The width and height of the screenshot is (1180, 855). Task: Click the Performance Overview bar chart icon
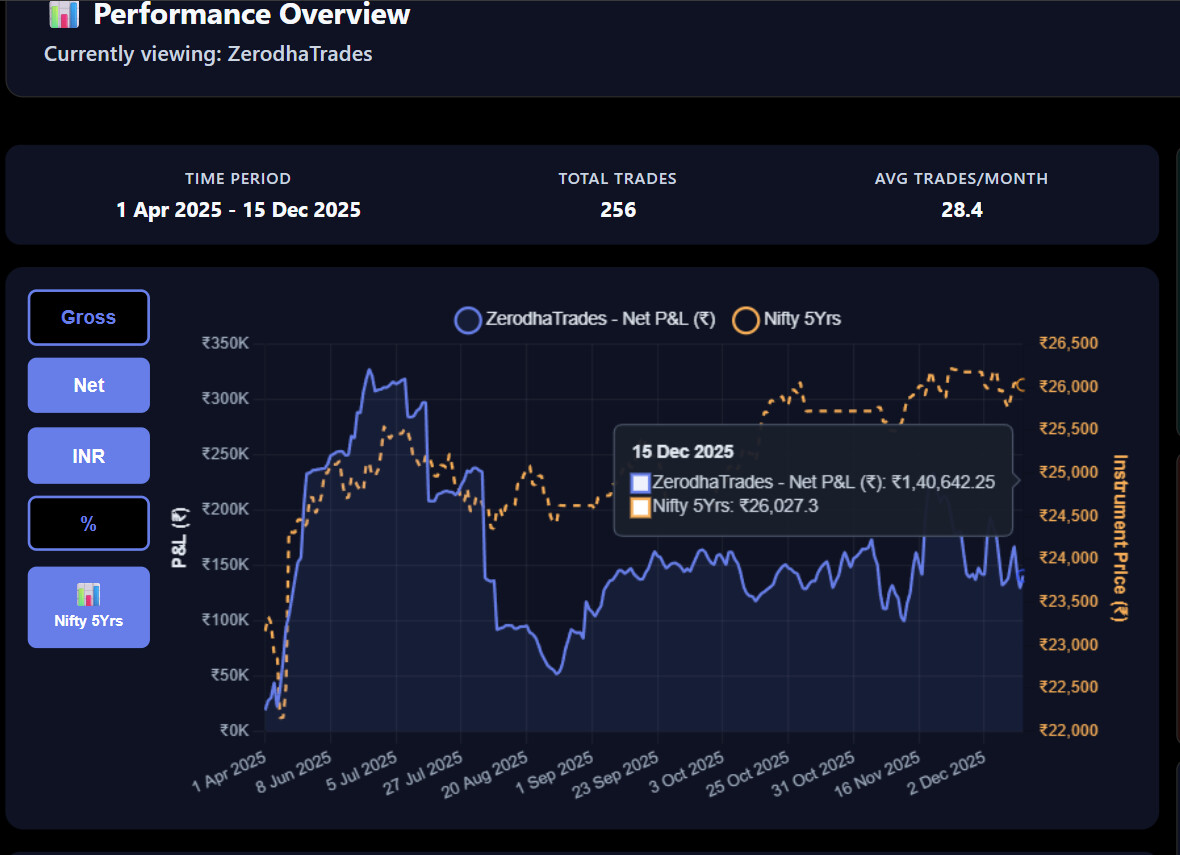[64, 15]
